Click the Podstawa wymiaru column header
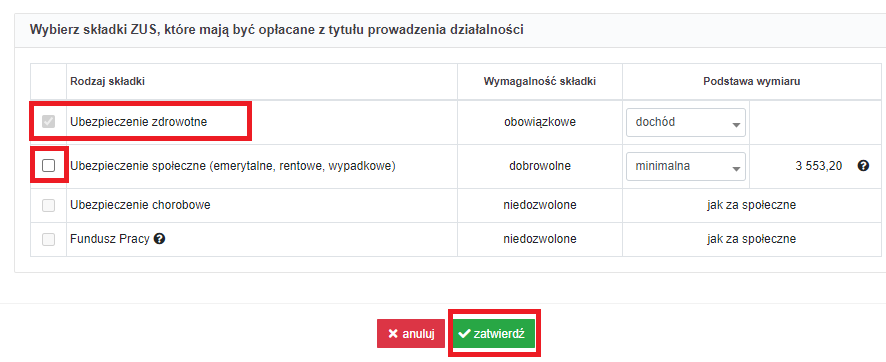This screenshot has height=362, width=886. 752,81
